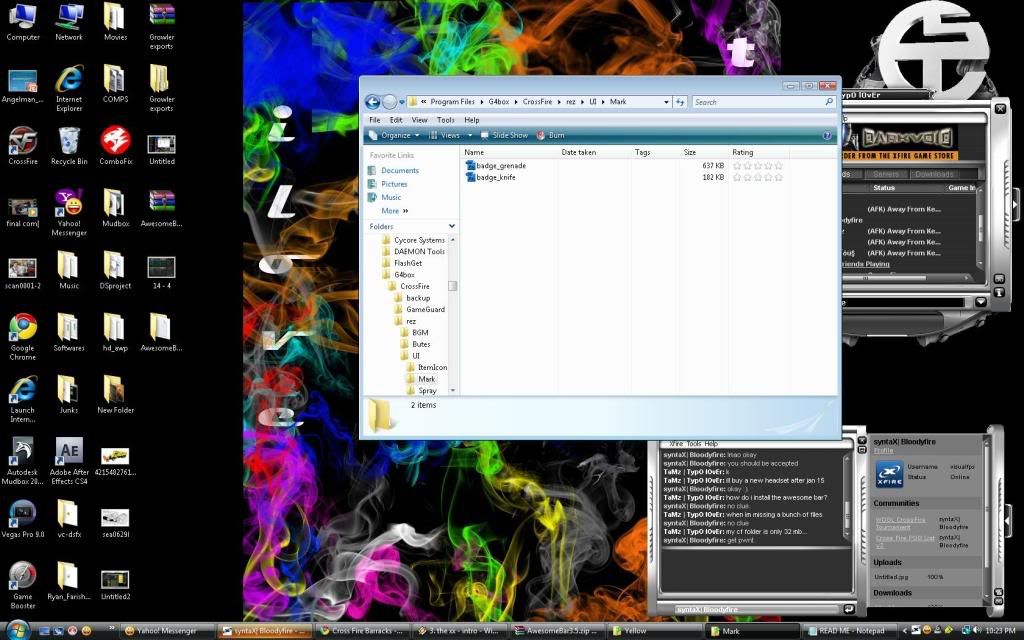
Task: Open the View menu in Explorer
Action: 419,120
